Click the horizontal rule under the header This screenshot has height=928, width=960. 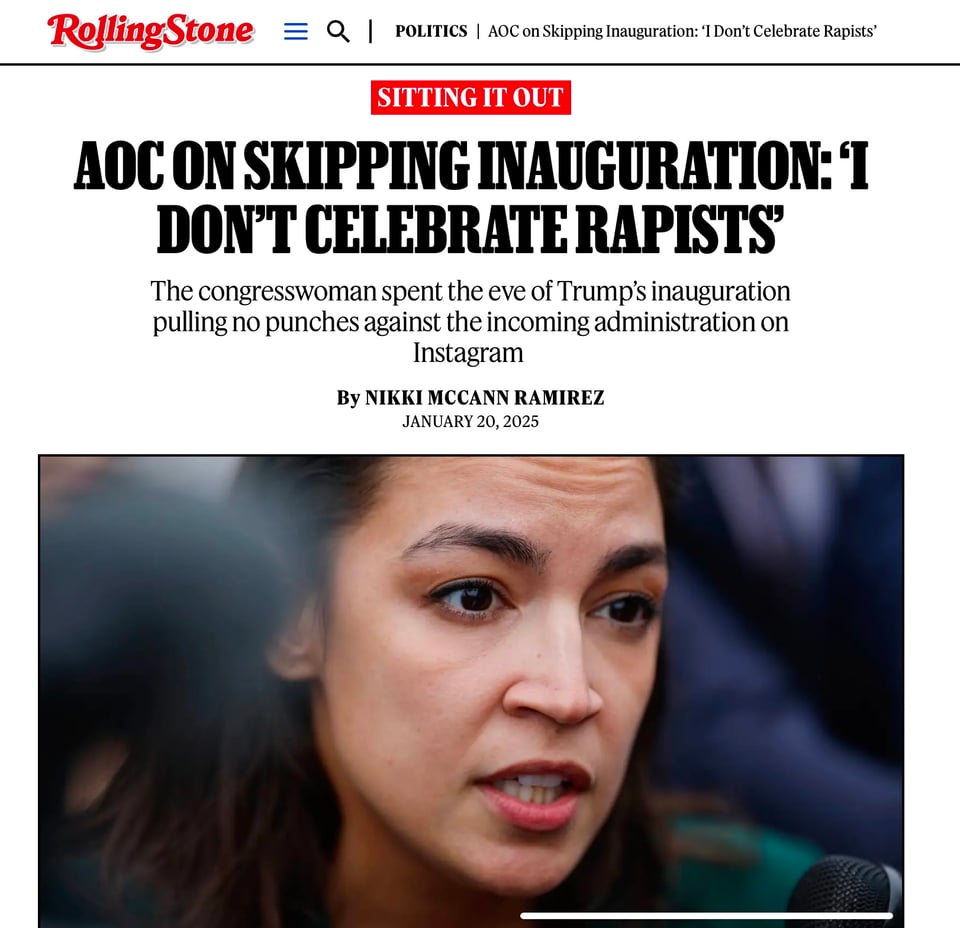point(480,64)
